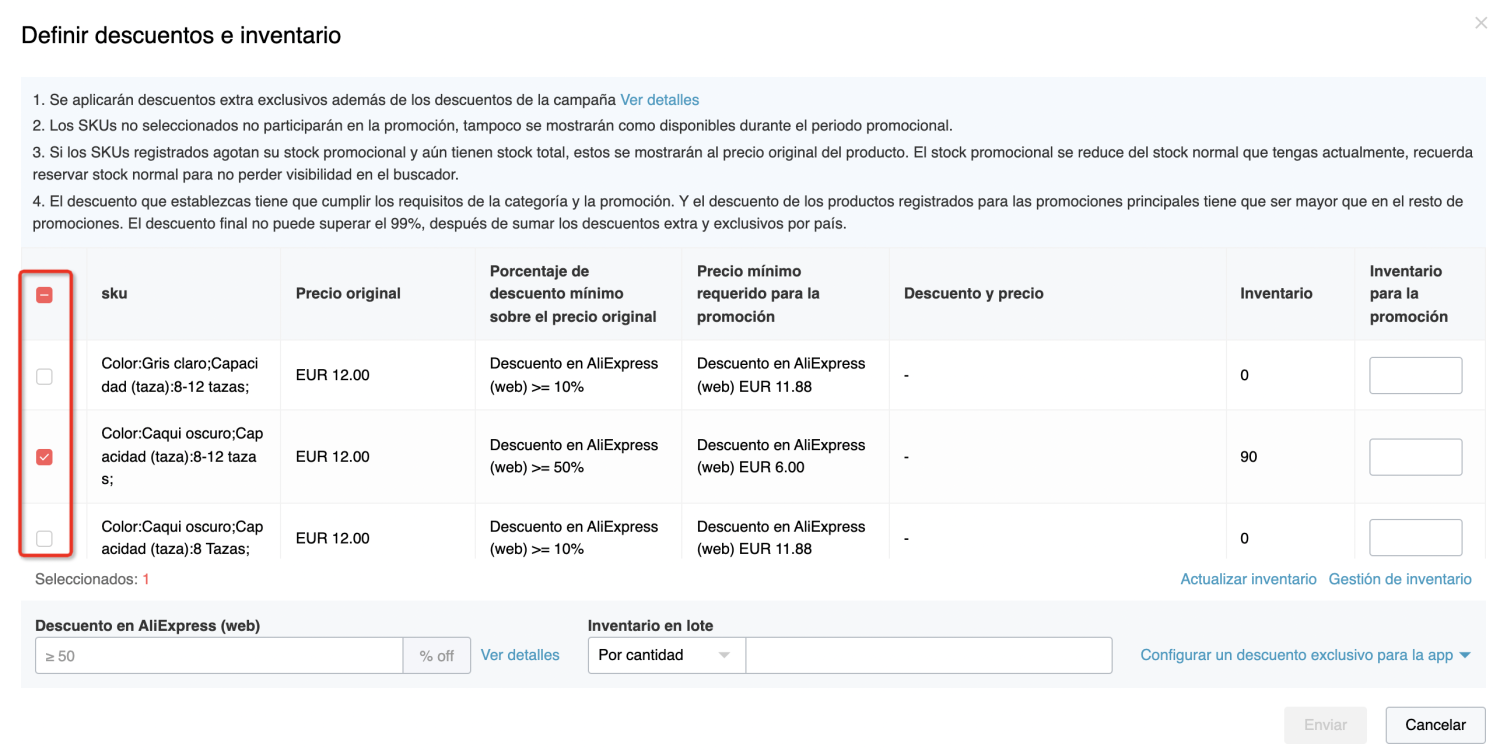Click the Inventario para la promoción column header
The image size is (1500, 751).
(x=1408, y=293)
